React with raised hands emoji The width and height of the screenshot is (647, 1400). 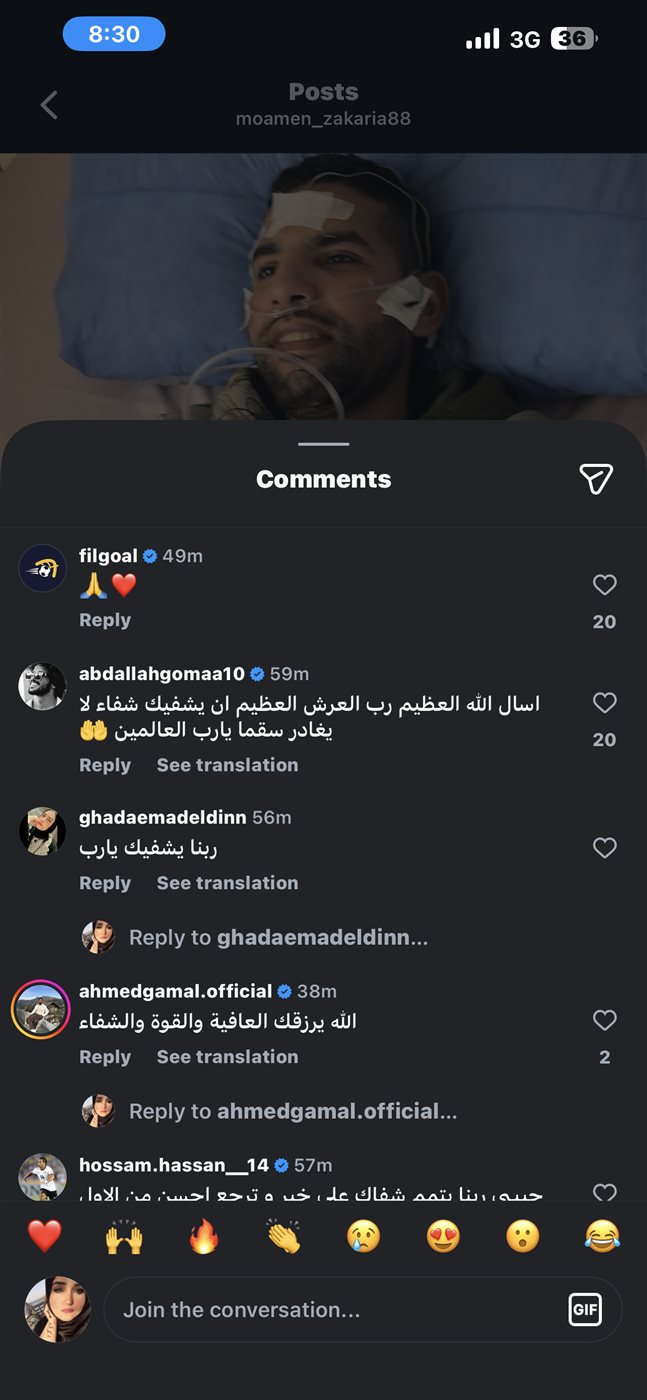[124, 1236]
